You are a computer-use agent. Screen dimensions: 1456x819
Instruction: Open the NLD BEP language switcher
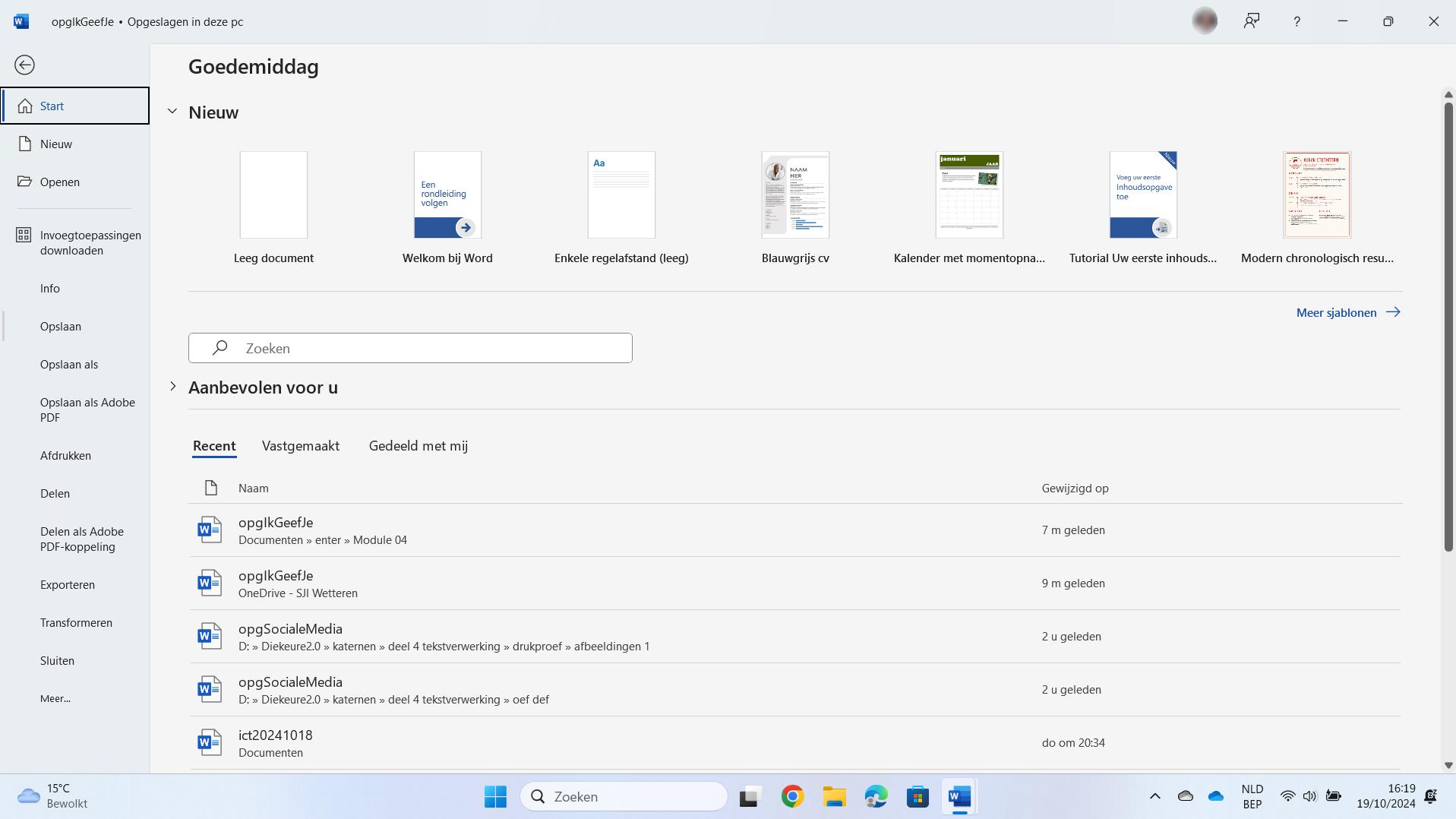pyautogui.click(x=1252, y=797)
